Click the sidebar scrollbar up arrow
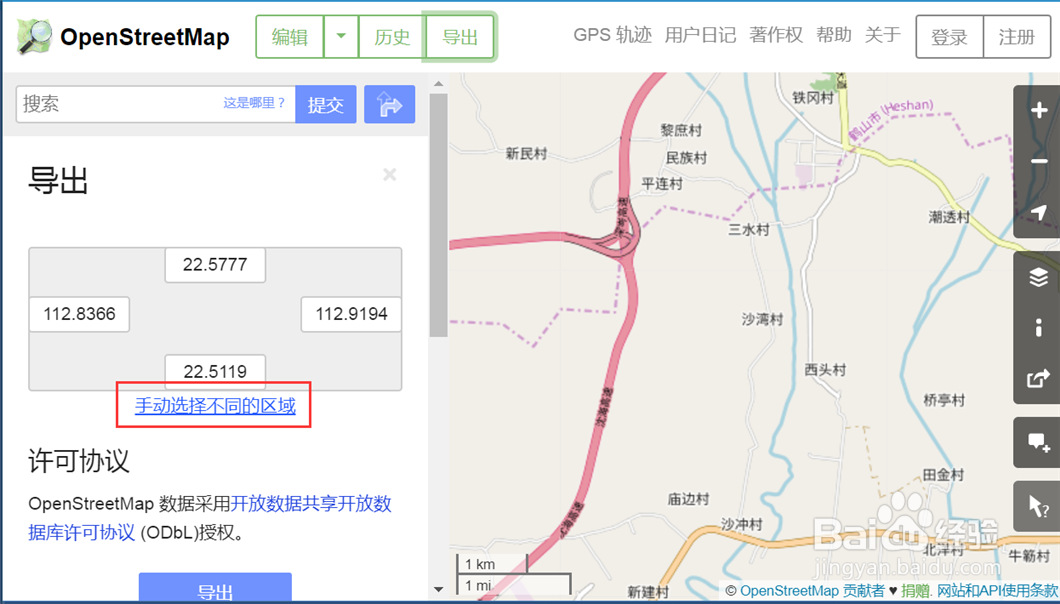 pos(438,83)
